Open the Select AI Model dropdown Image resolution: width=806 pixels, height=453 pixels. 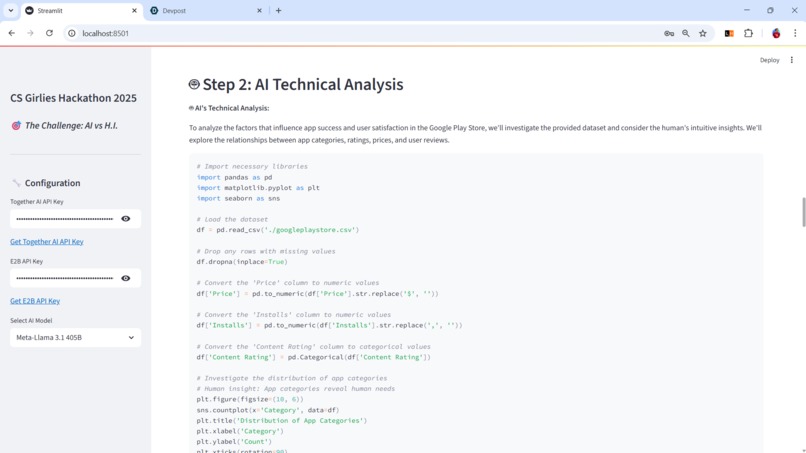pyautogui.click(x=76, y=337)
